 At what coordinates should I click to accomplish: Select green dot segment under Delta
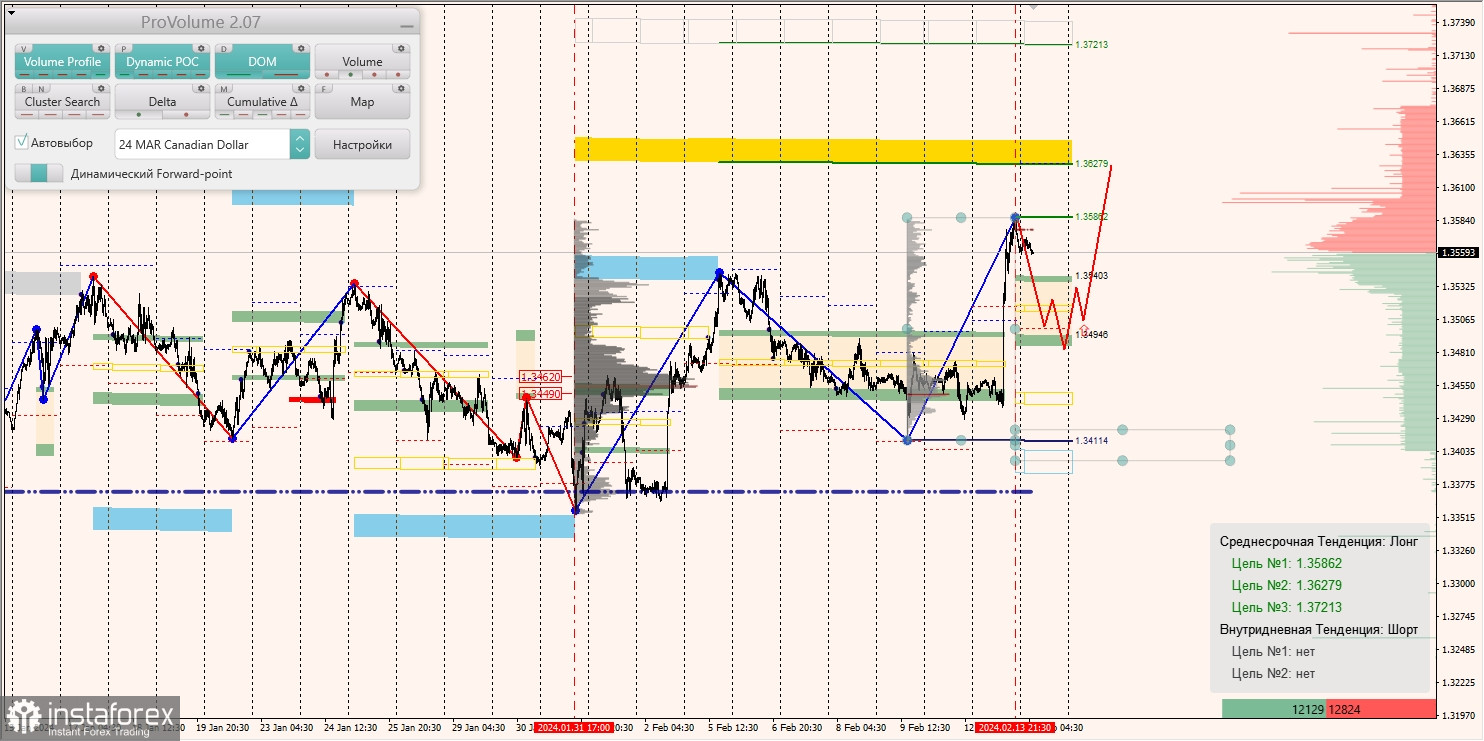point(138,115)
